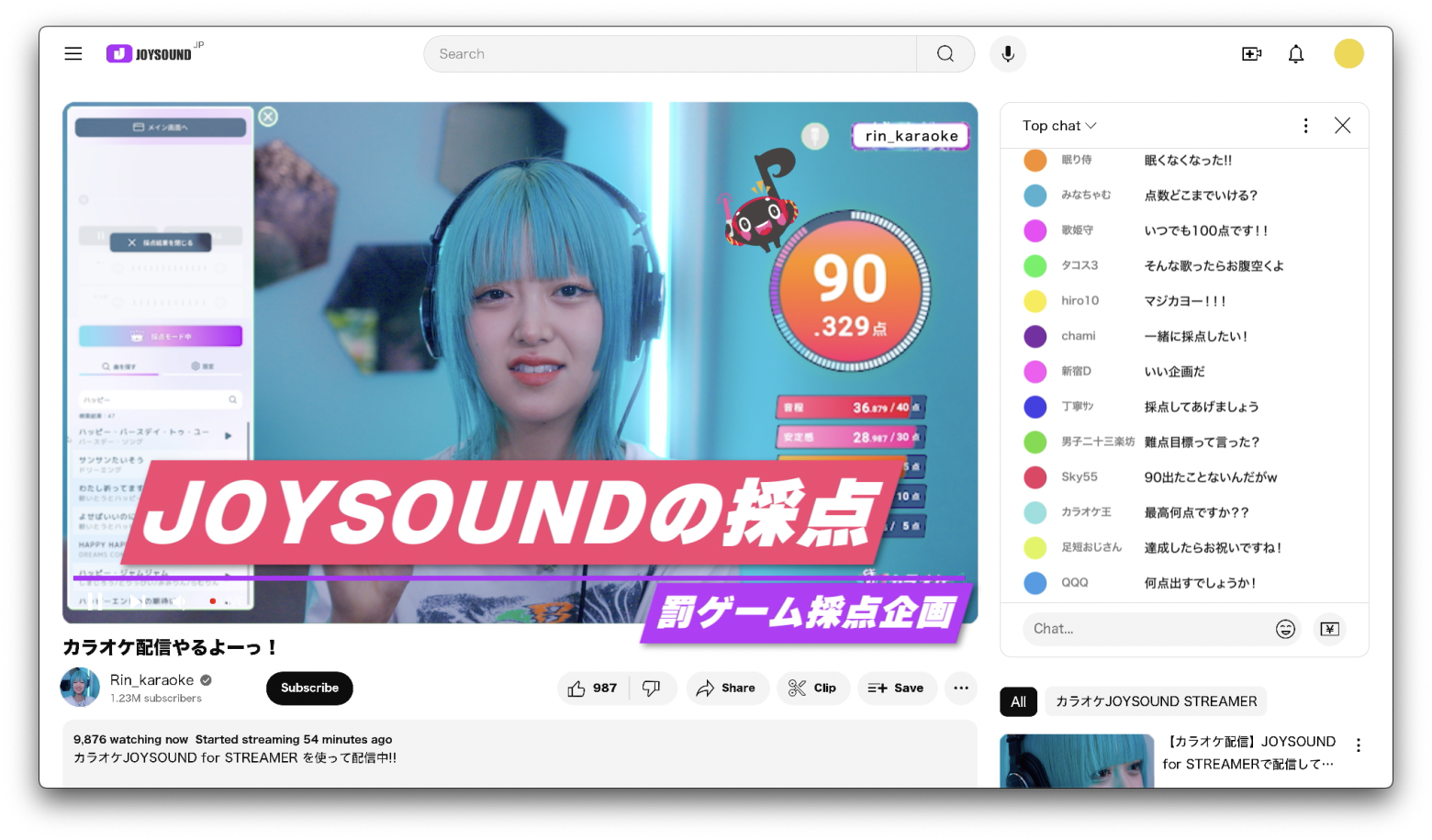Click the verified badge next to Rin_karaoke
1432x840 pixels.
click(x=207, y=680)
